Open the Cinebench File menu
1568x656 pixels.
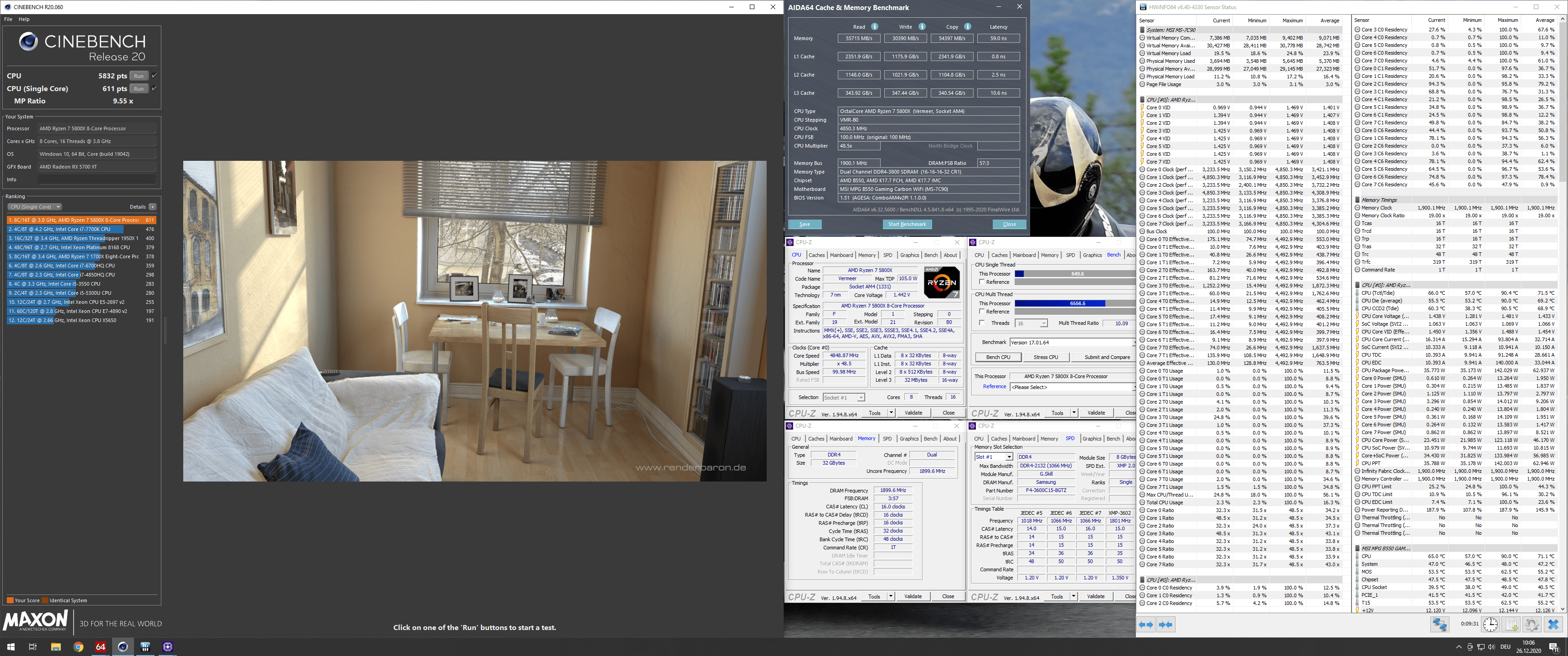click(x=8, y=20)
